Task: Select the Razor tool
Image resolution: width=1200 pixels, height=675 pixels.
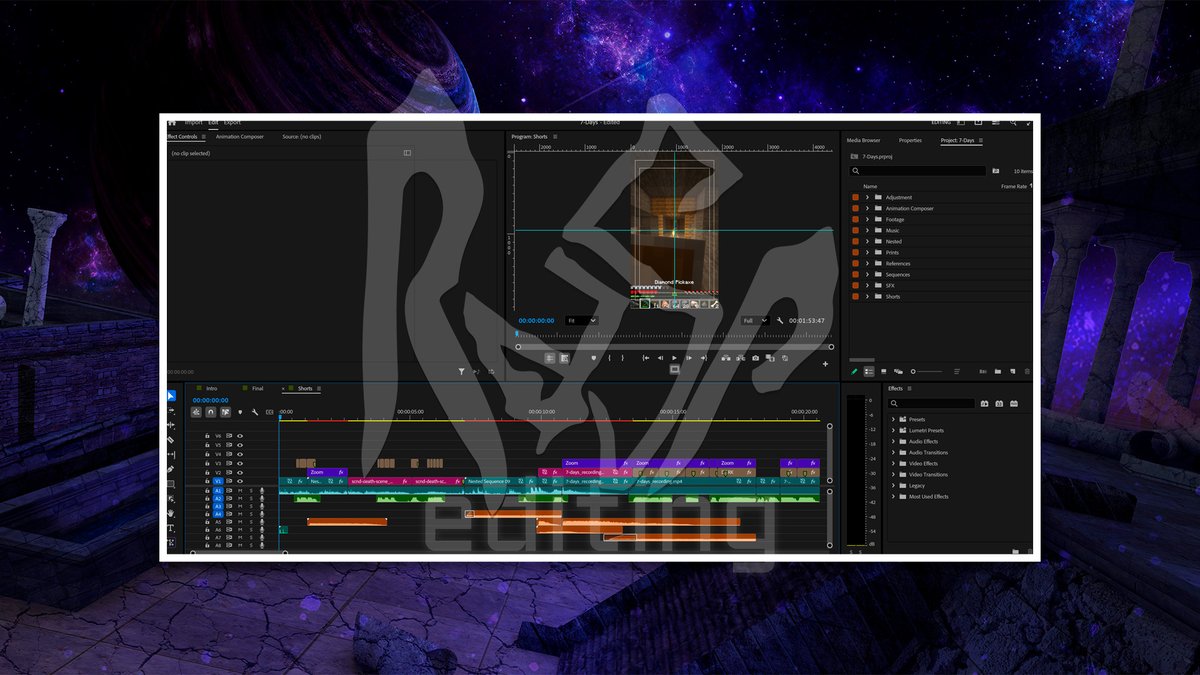Action: coord(171,440)
